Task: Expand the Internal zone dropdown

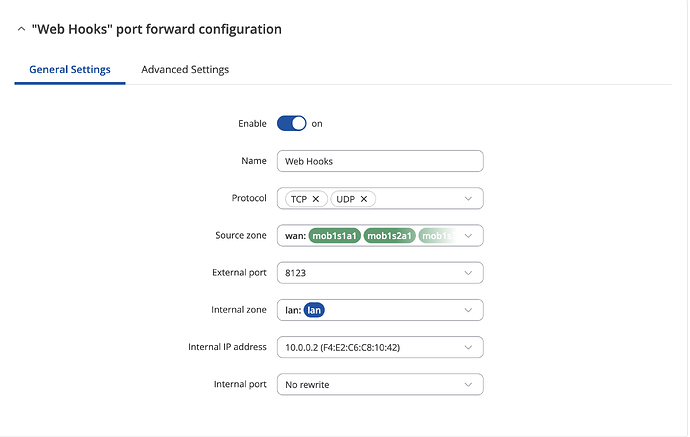Action: [468, 310]
